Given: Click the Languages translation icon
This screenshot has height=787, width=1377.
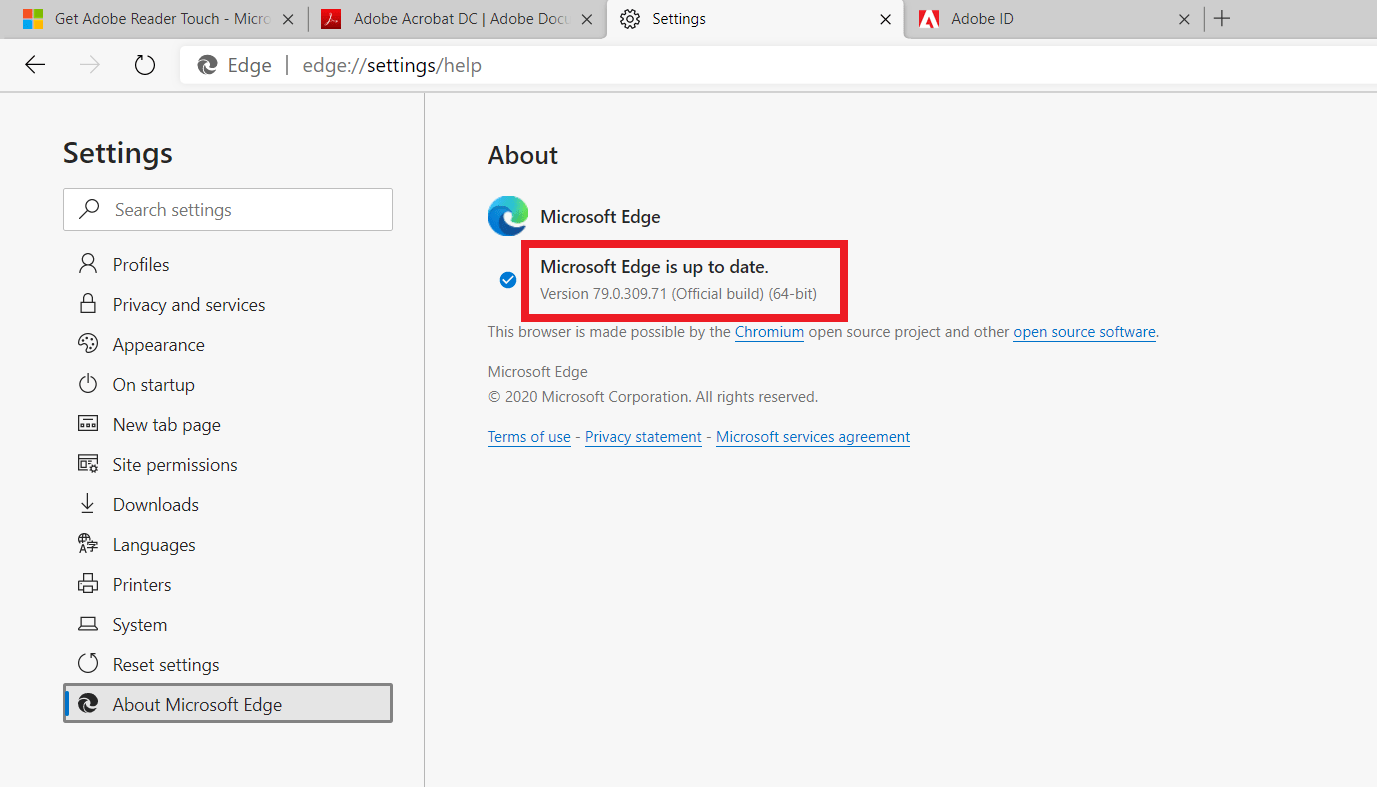Looking at the screenshot, I should [89, 544].
